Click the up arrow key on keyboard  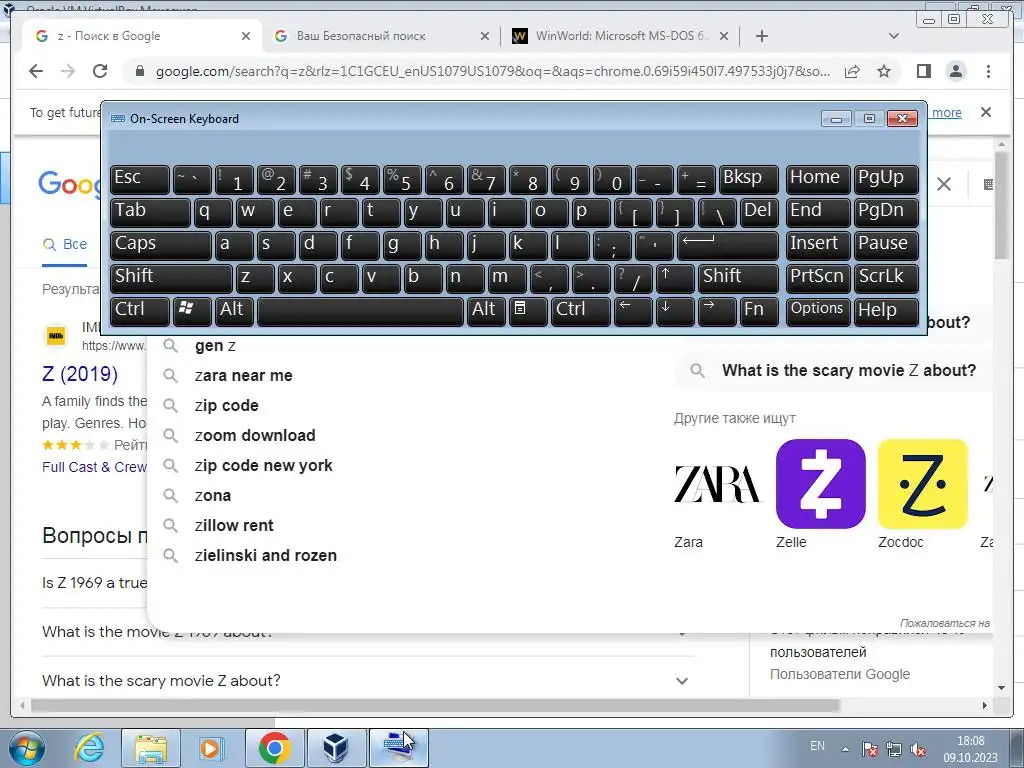(675, 278)
